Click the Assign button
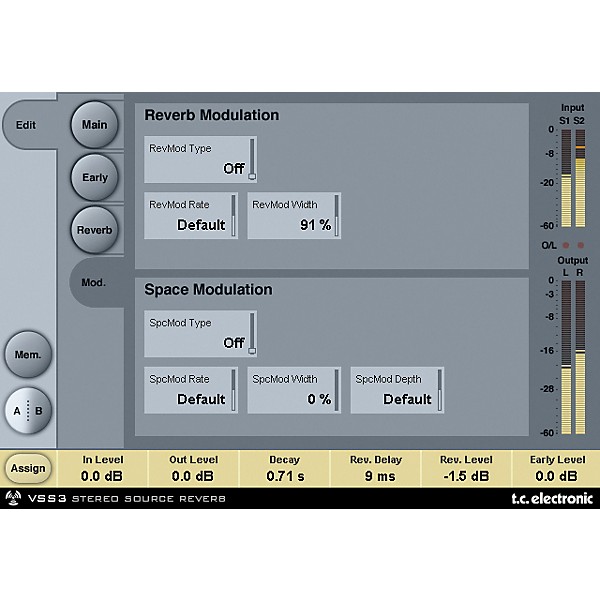Screen dimensions: 600x600 [28, 468]
